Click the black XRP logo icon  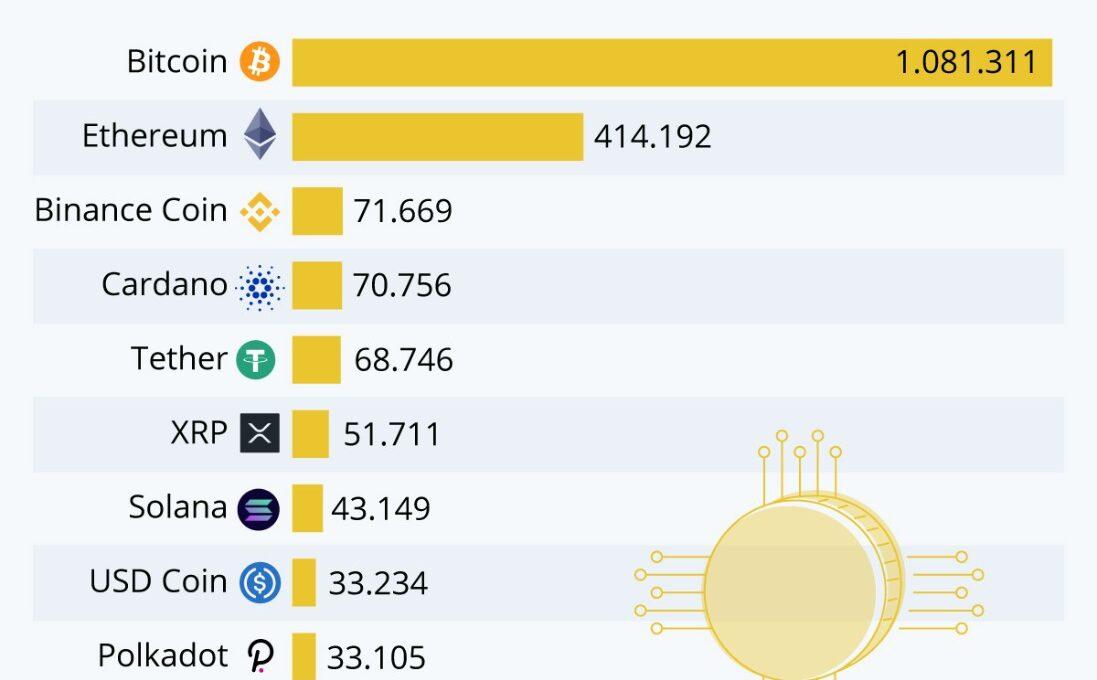point(260,433)
